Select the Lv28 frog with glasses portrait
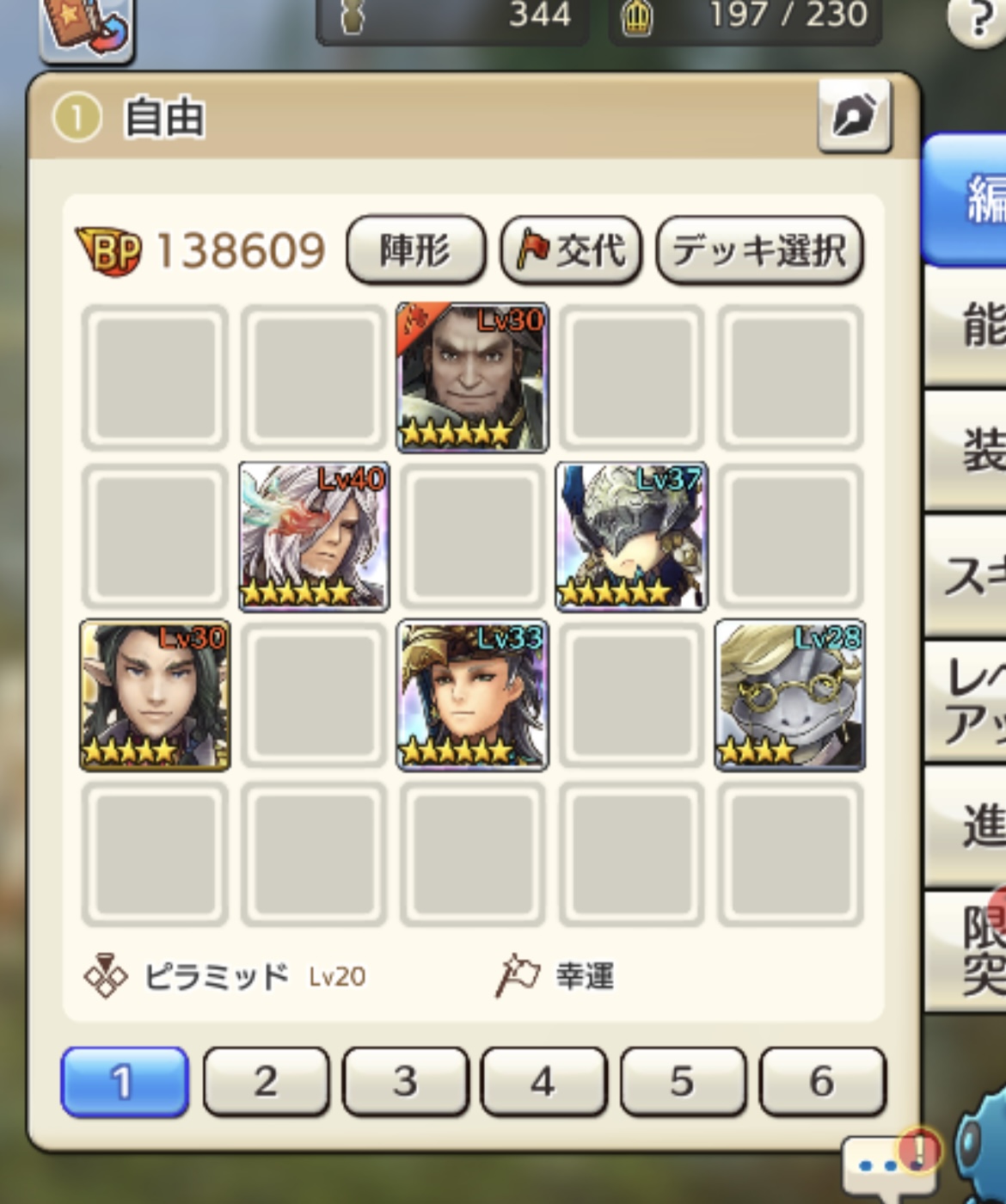 coord(790,695)
